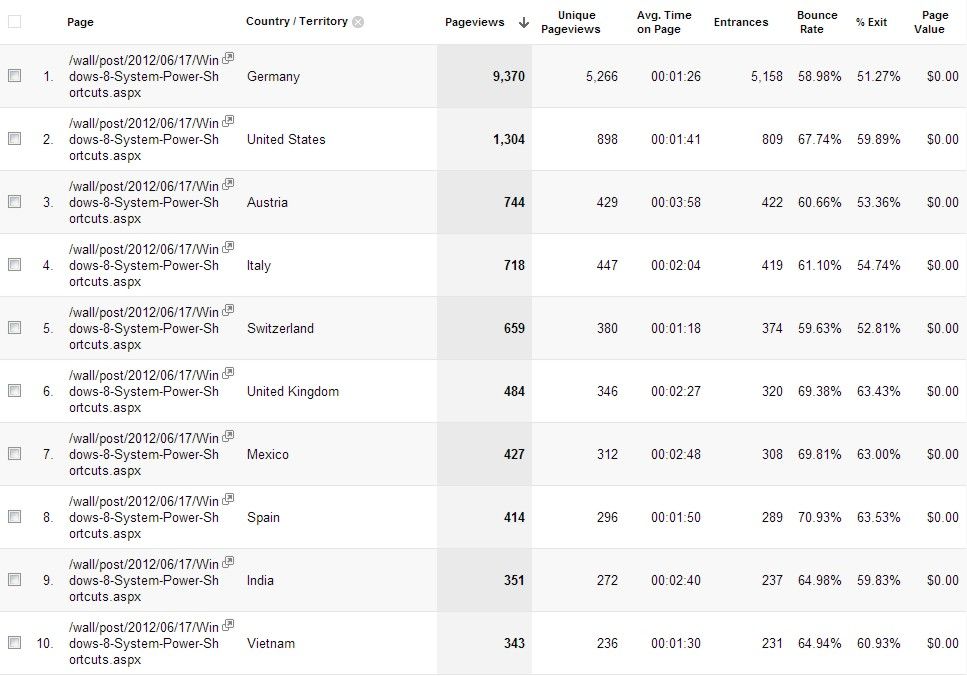Image resolution: width=967 pixels, height=676 pixels.
Task: Sort table by Unique Pageviews column
Action: [x=570, y=22]
